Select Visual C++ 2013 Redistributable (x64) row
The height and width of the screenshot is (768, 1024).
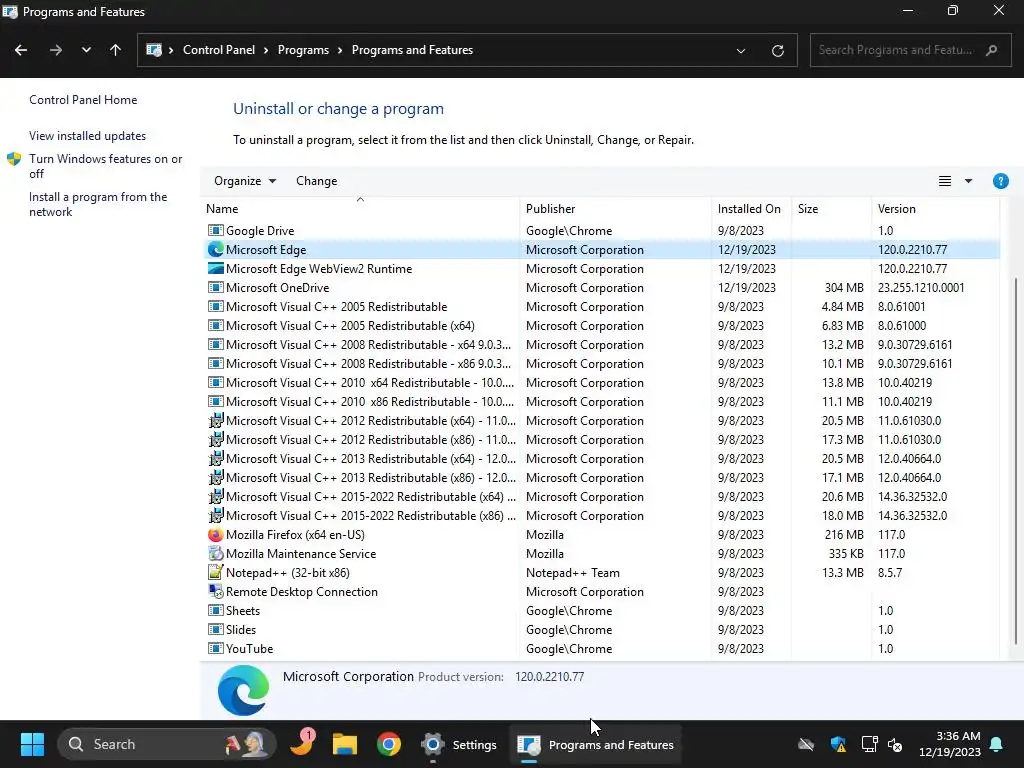click(x=602, y=458)
